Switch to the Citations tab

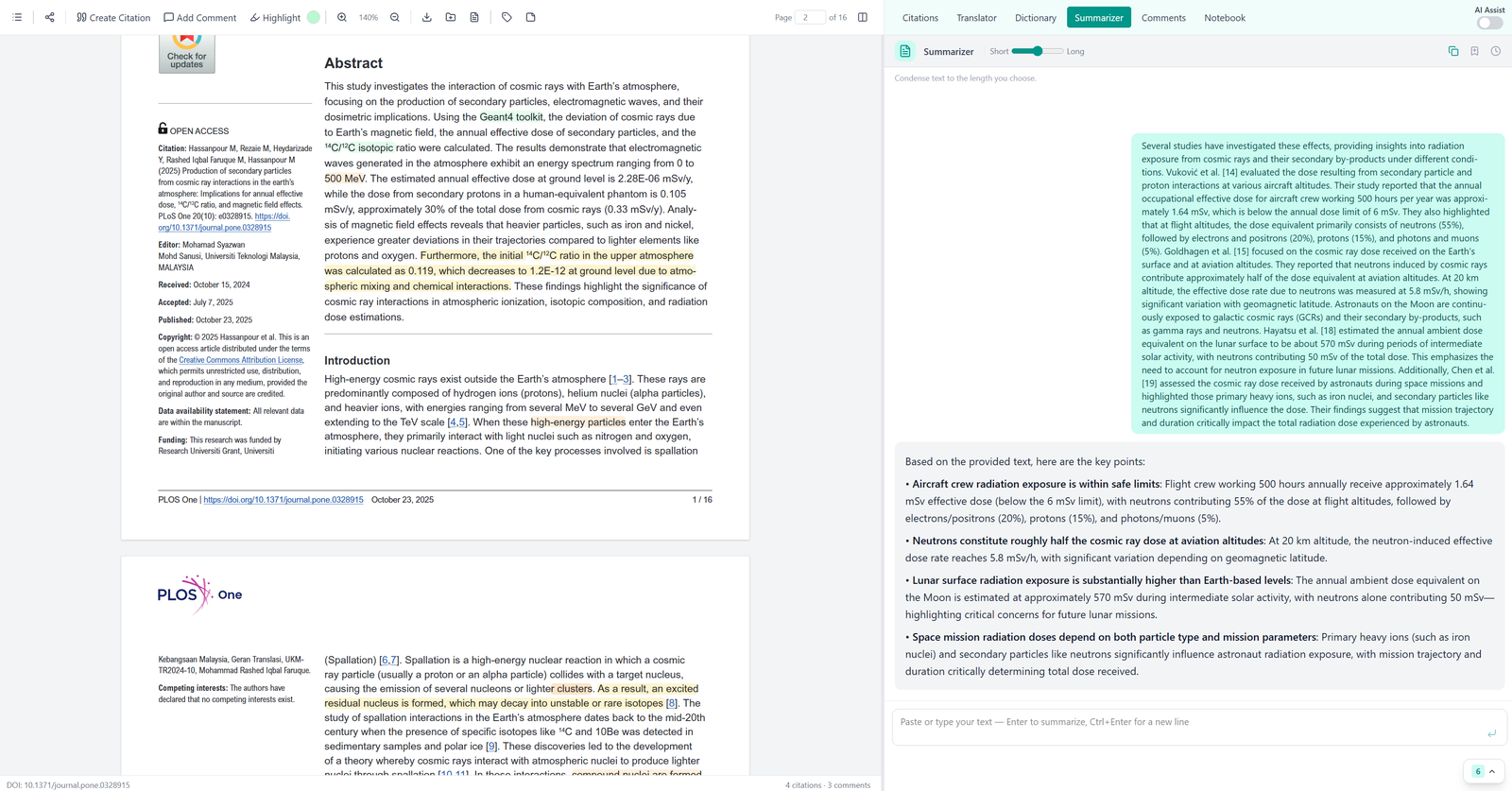pyautogui.click(x=920, y=17)
